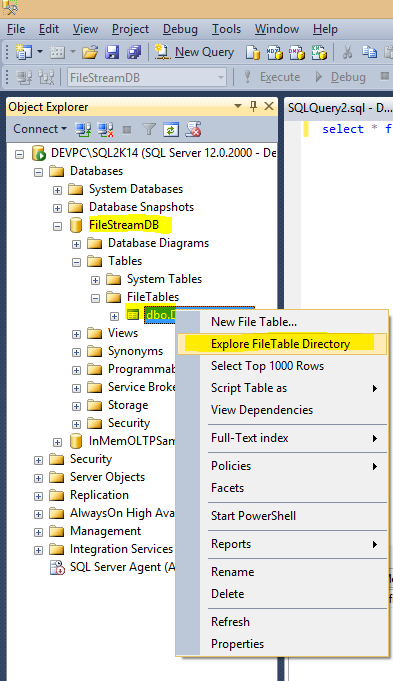Open the Help menu
Image resolution: width=393 pixels, height=681 pixels.
[x=325, y=30]
